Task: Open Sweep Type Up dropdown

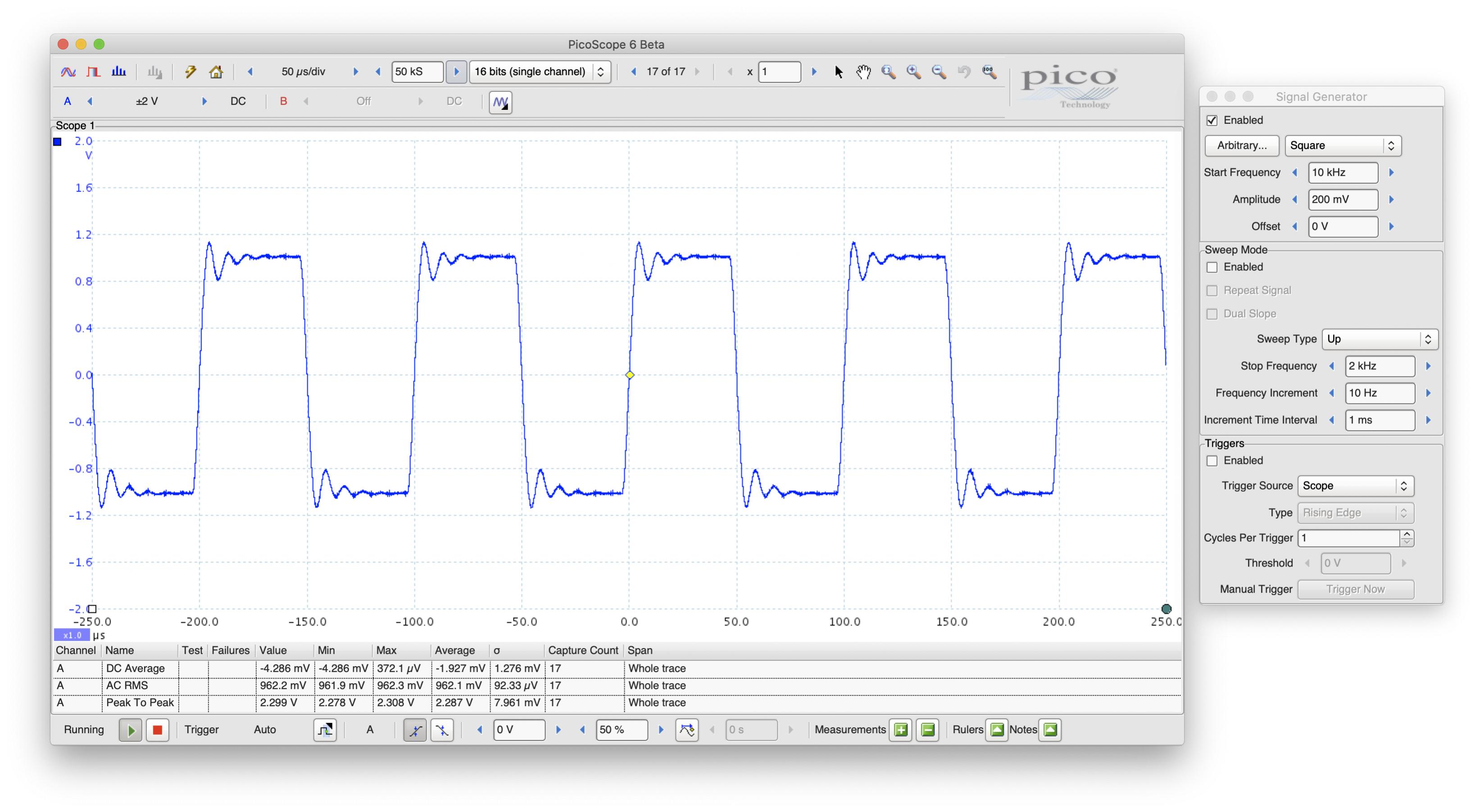Action: [1380, 339]
